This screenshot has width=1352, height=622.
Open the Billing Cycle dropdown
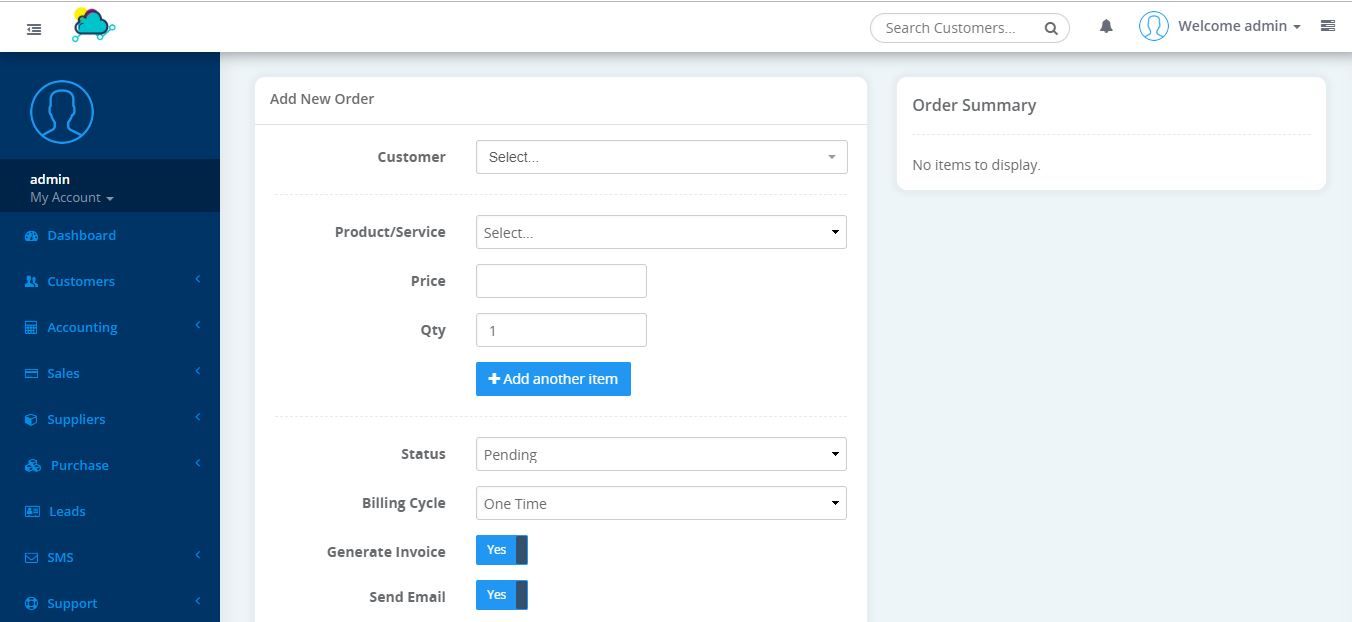point(661,503)
